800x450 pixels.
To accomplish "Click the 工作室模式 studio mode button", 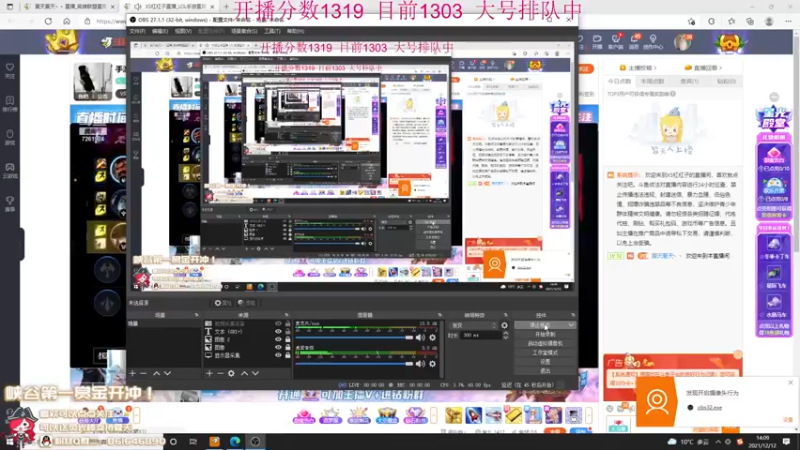I will pos(545,353).
